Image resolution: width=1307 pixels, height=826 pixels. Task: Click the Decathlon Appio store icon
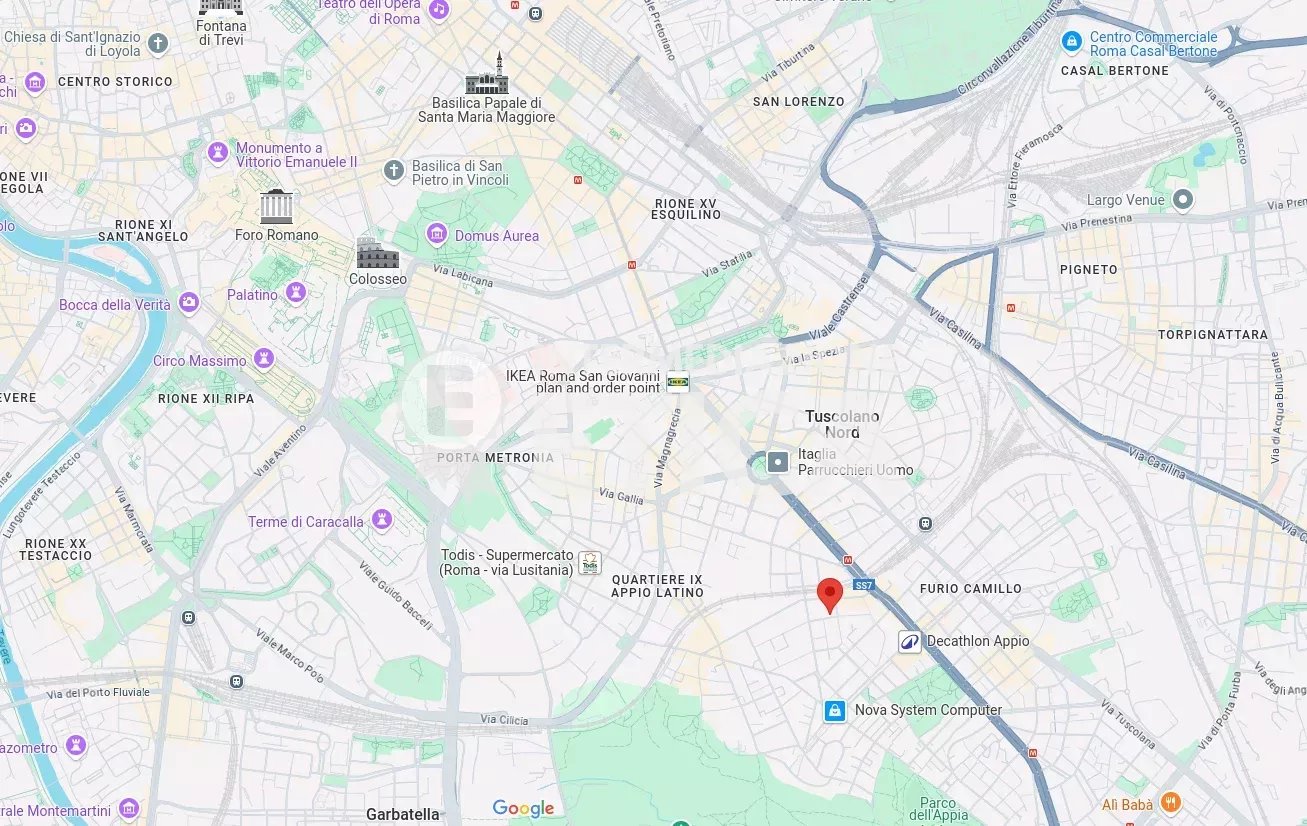[x=909, y=641]
